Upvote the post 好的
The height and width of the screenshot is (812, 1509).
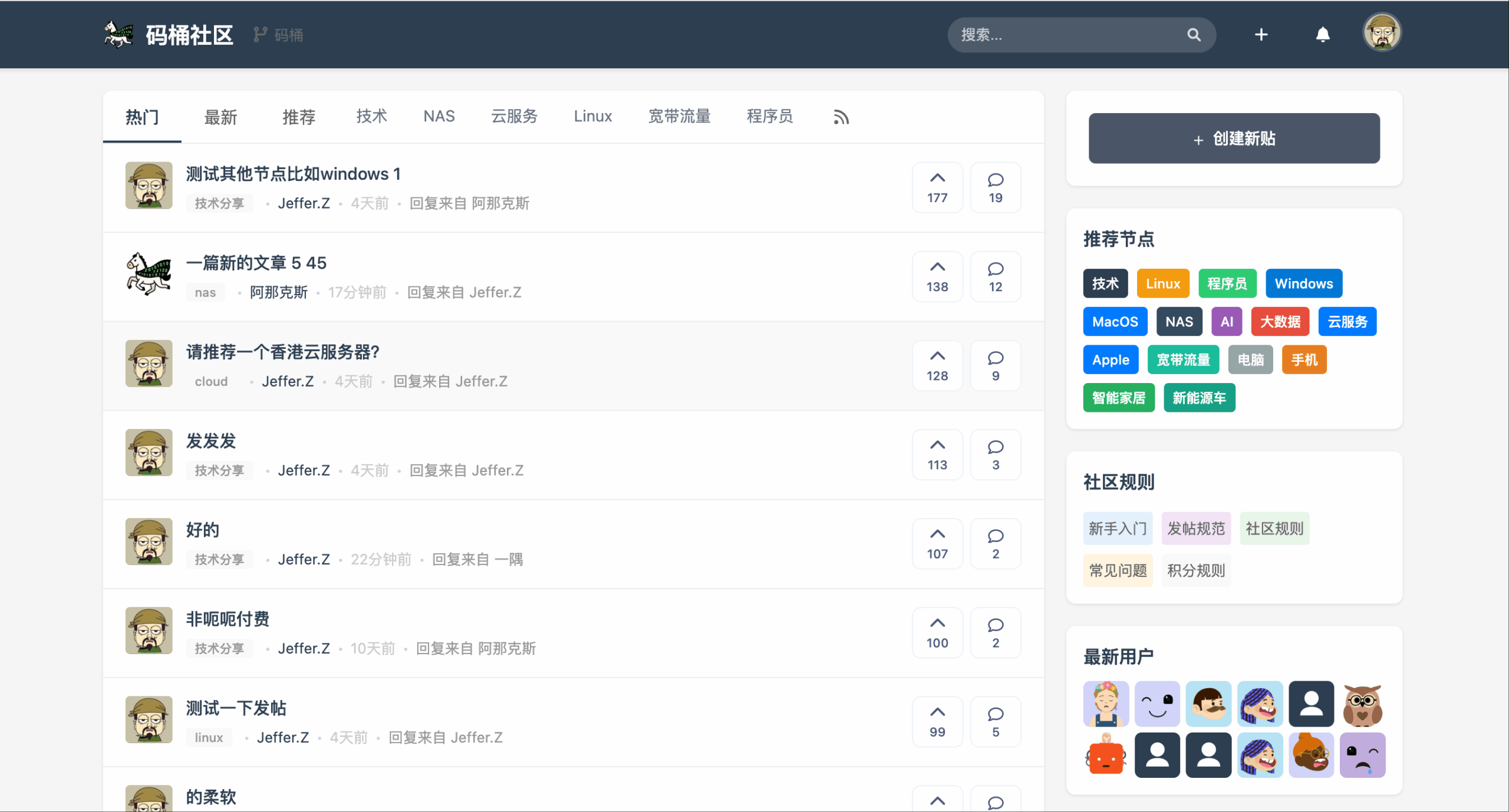937,543
